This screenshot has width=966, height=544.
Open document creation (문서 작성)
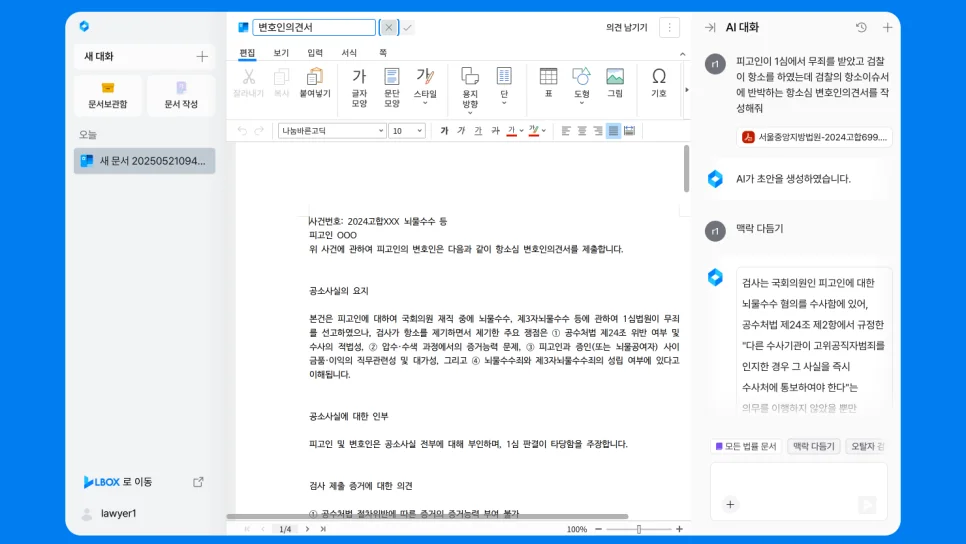181,95
